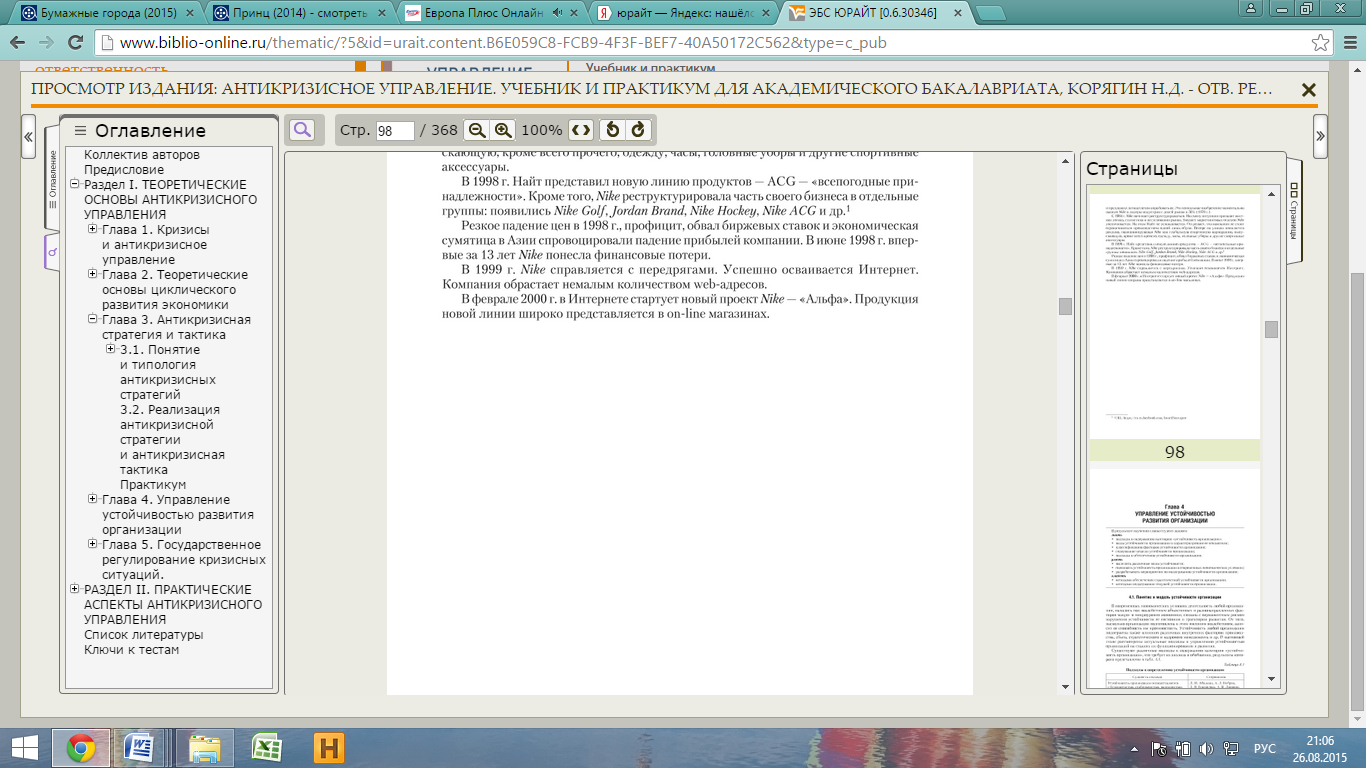Open the search magnifier tool in the viewer
The width and height of the screenshot is (1366, 768).
[301, 130]
